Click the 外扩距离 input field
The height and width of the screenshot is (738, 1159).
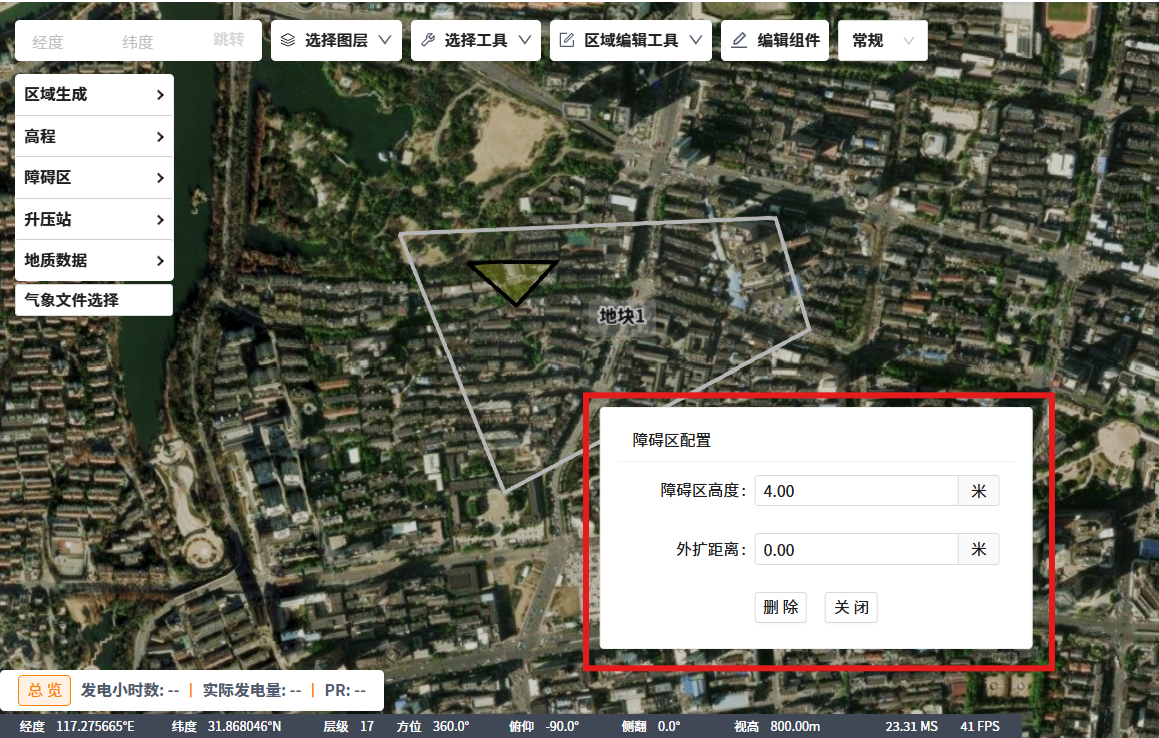[x=856, y=550]
